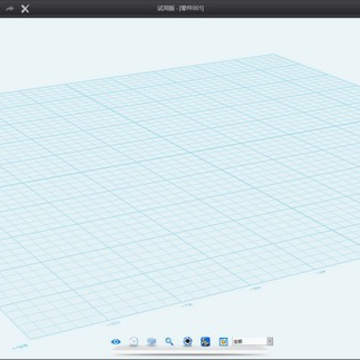Select the blue layered-box display mode icon
This screenshot has height=360, width=360.
(x=152, y=341)
